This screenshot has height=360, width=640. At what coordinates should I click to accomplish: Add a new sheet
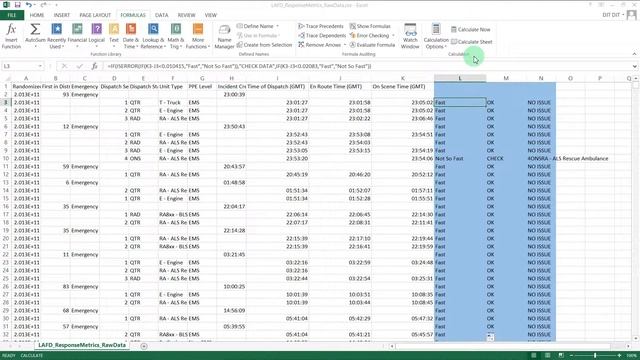pos(144,346)
